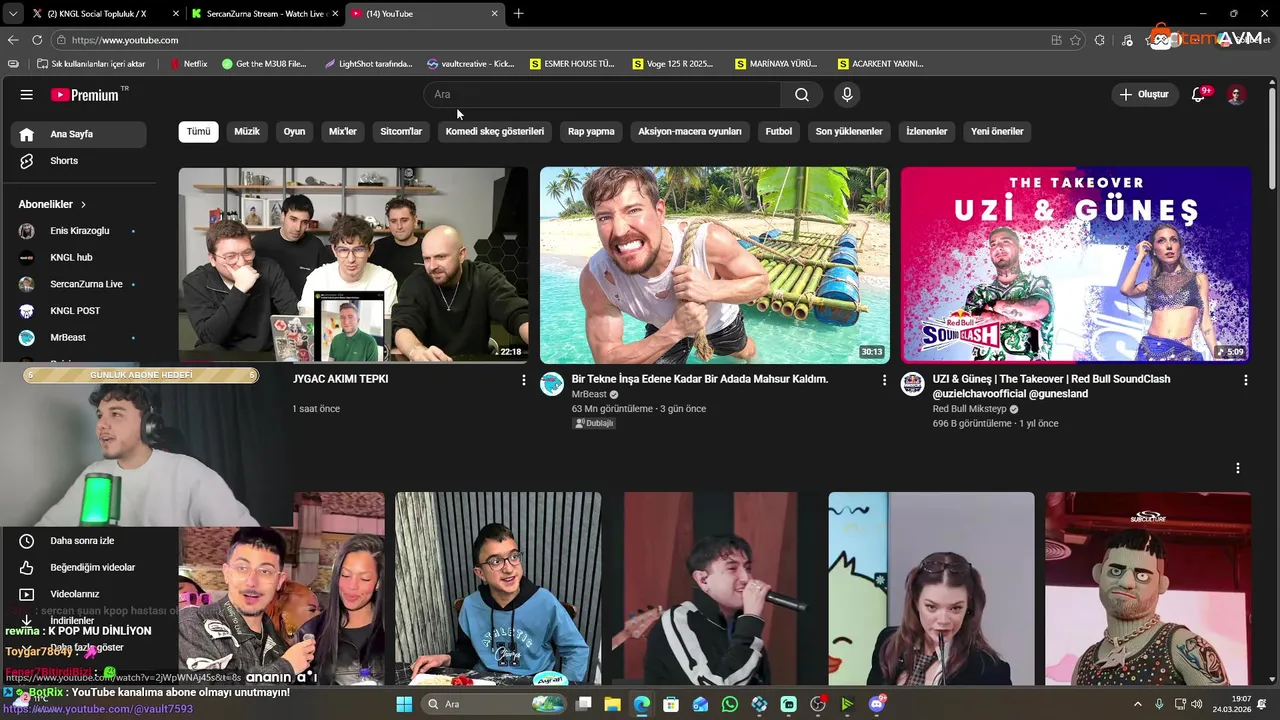The image size is (1280, 720).
Task: Open the Voge 125 R 2025 bookmark
Action: [673, 64]
